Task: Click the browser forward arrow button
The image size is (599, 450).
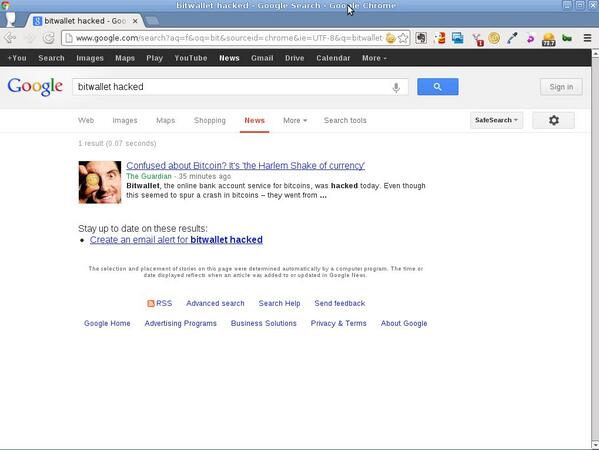Action: click(30, 38)
